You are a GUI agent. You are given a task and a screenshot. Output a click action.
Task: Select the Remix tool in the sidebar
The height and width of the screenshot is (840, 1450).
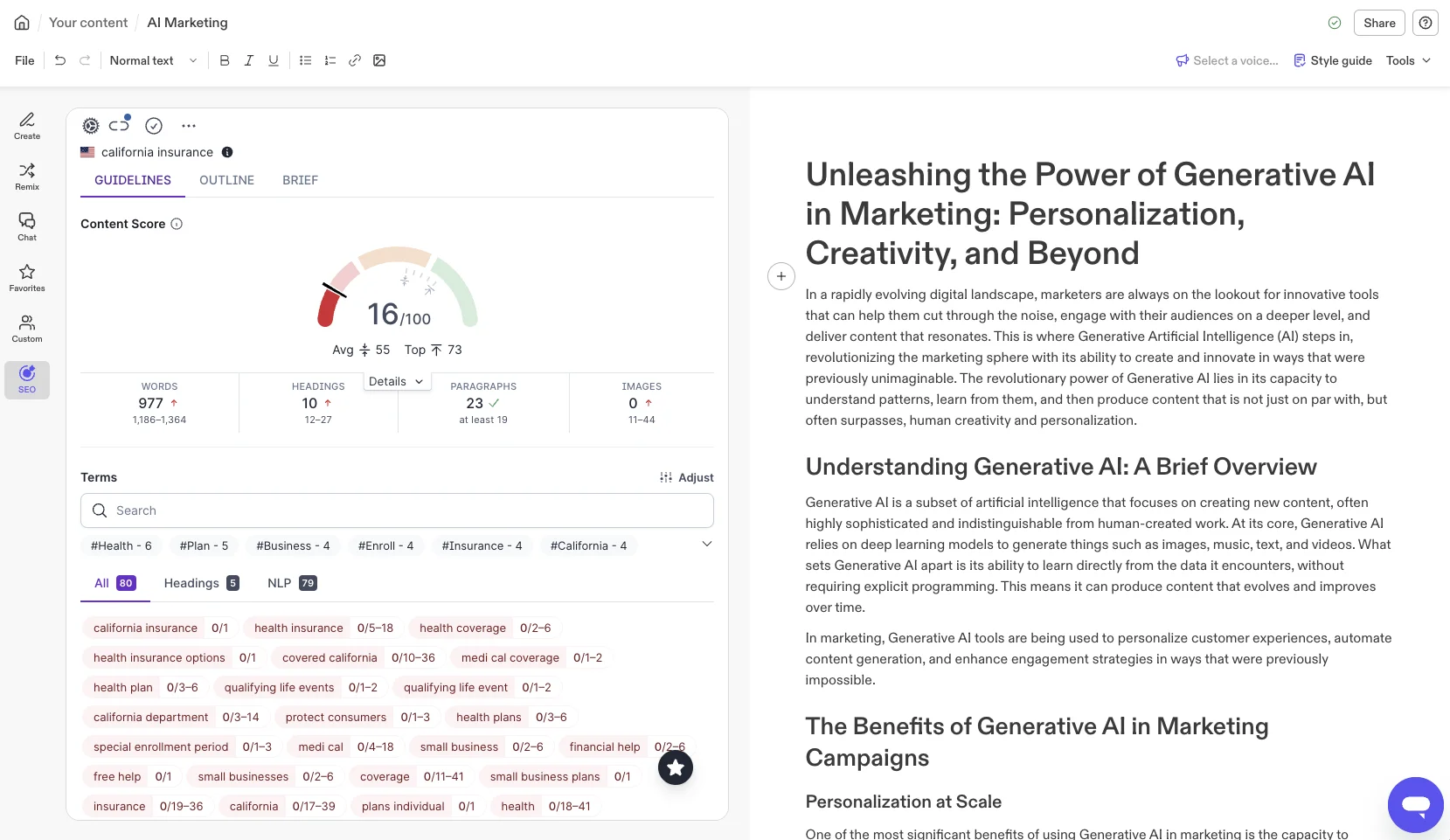click(26, 177)
